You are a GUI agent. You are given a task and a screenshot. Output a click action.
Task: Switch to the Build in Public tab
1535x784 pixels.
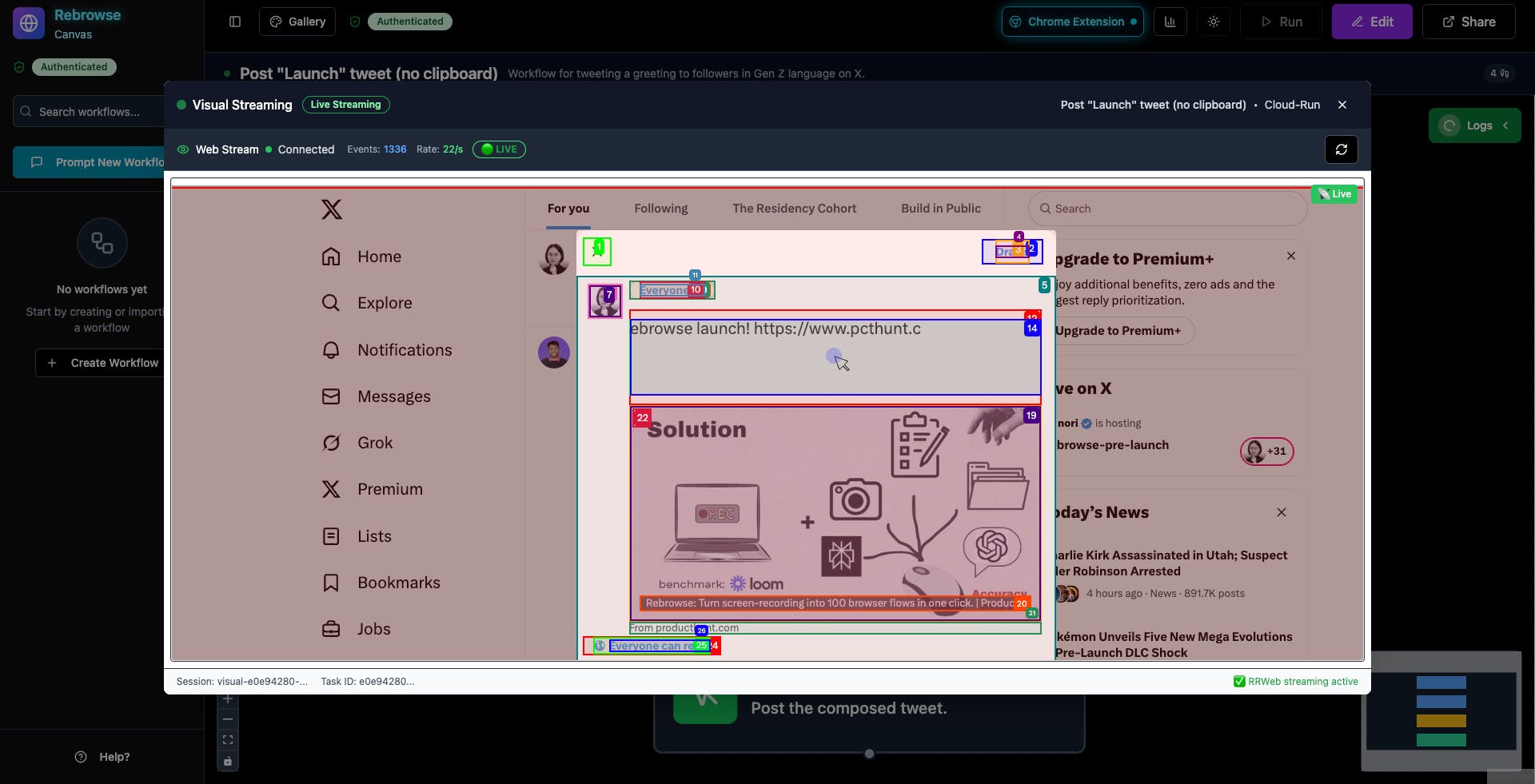point(941,209)
